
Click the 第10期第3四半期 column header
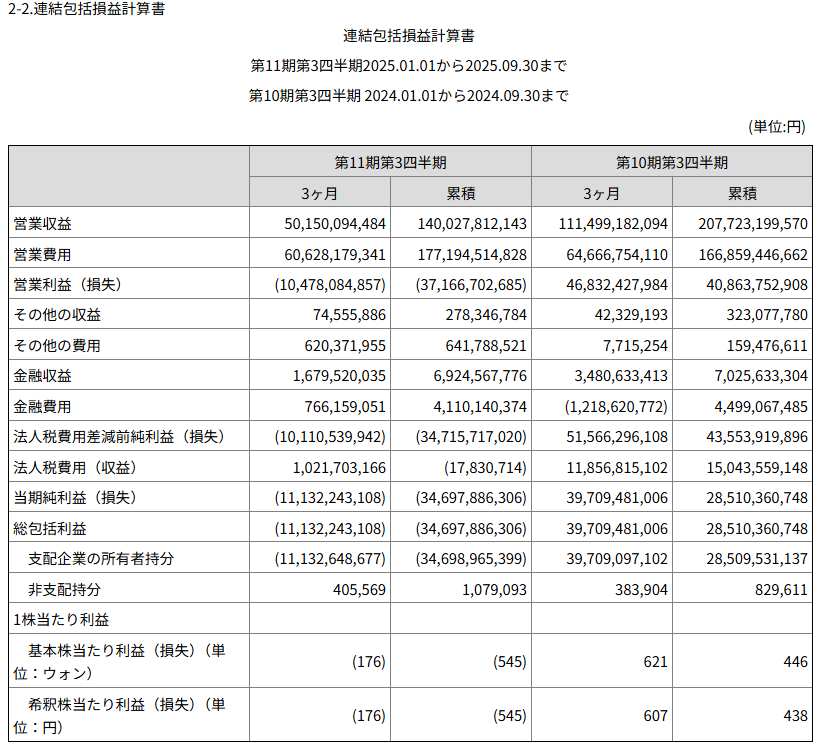point(671,162)
